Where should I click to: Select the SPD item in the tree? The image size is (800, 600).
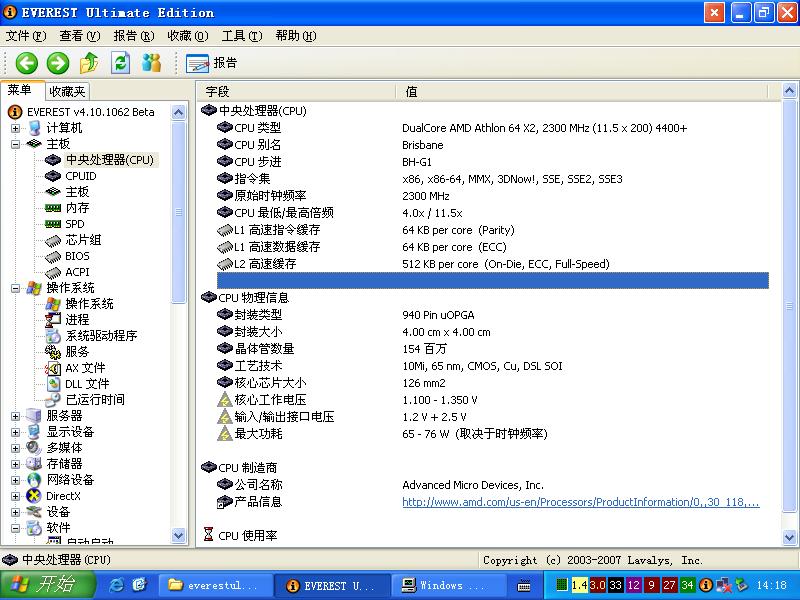point(75,224)
